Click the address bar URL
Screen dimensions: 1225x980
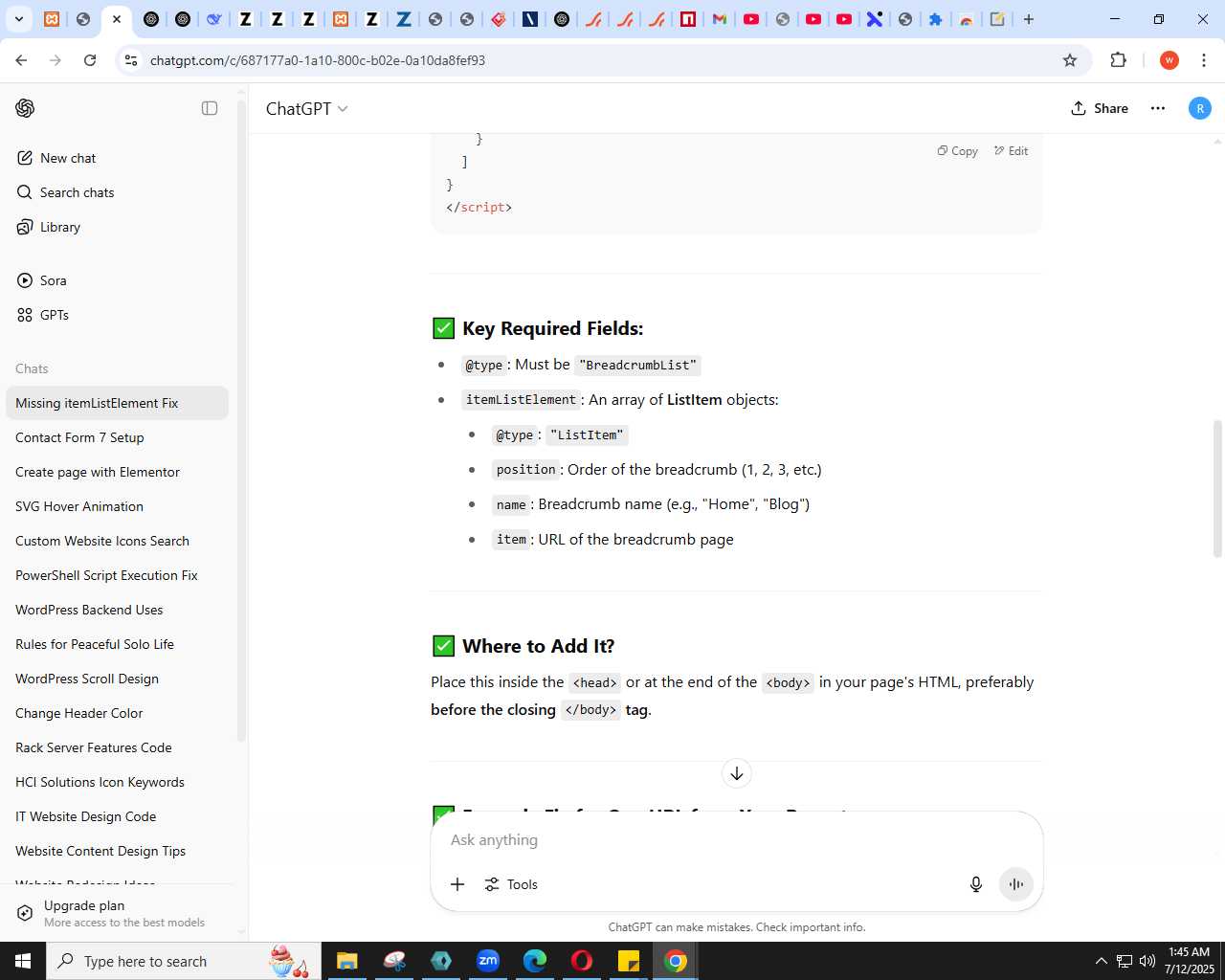pyautogui.click(x=318, y=60)
